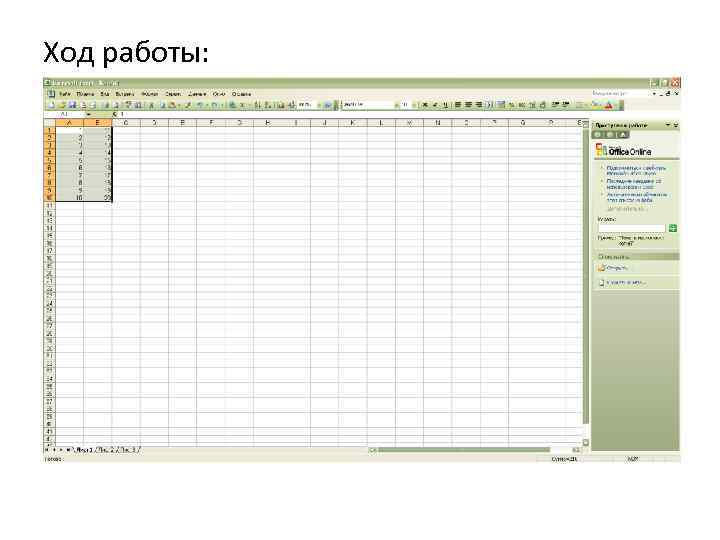Cut selection with the scissors icon

tap(151, 105)
